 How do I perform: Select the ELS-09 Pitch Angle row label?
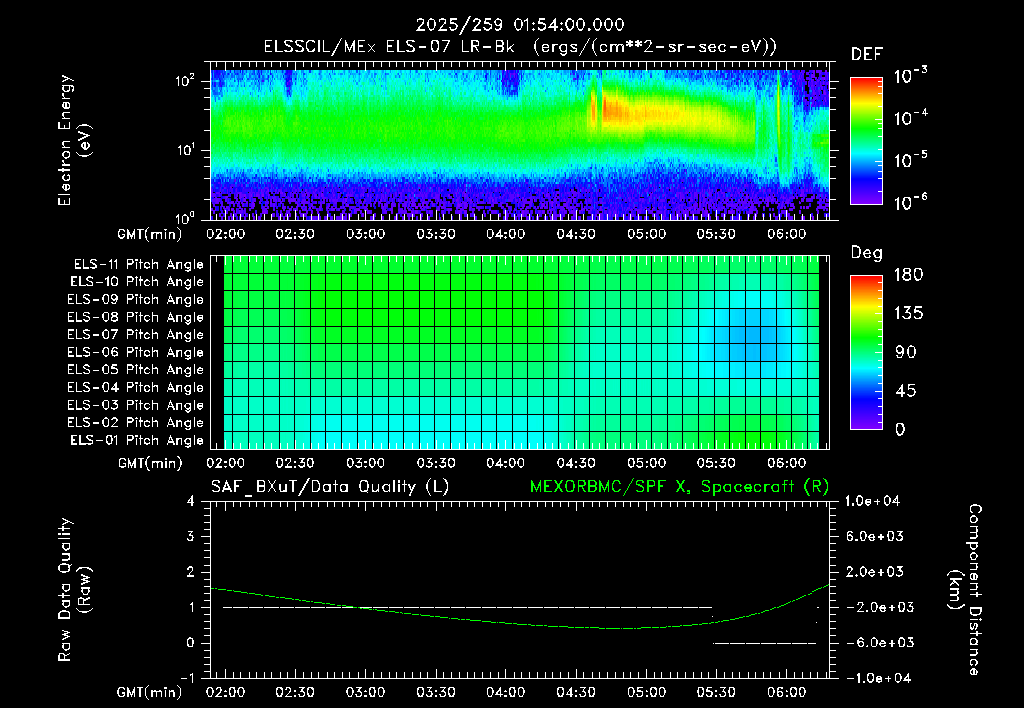point(136,300)
